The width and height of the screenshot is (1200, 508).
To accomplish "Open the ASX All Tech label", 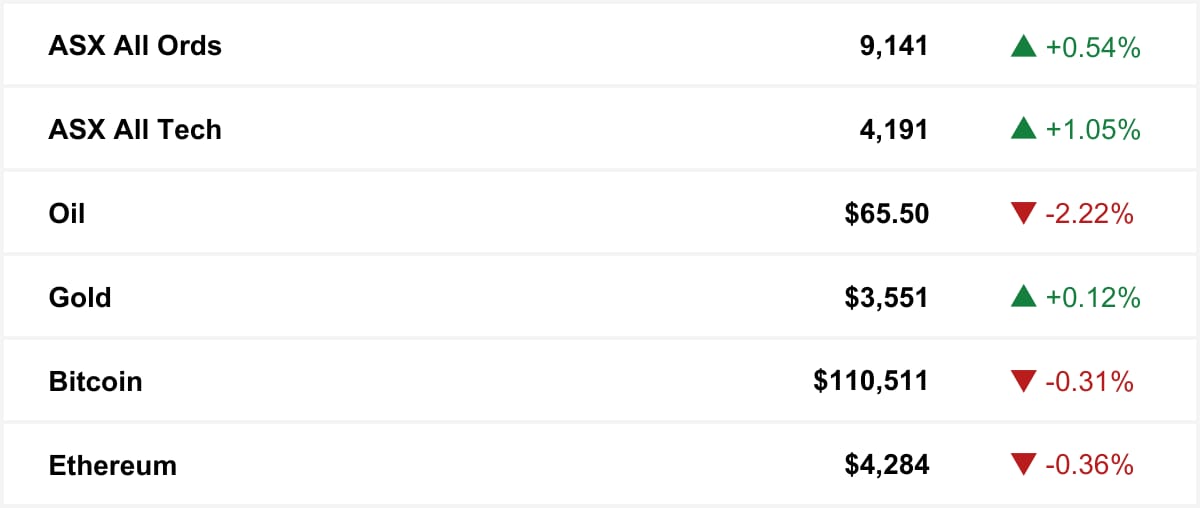I will pos(135,130).
